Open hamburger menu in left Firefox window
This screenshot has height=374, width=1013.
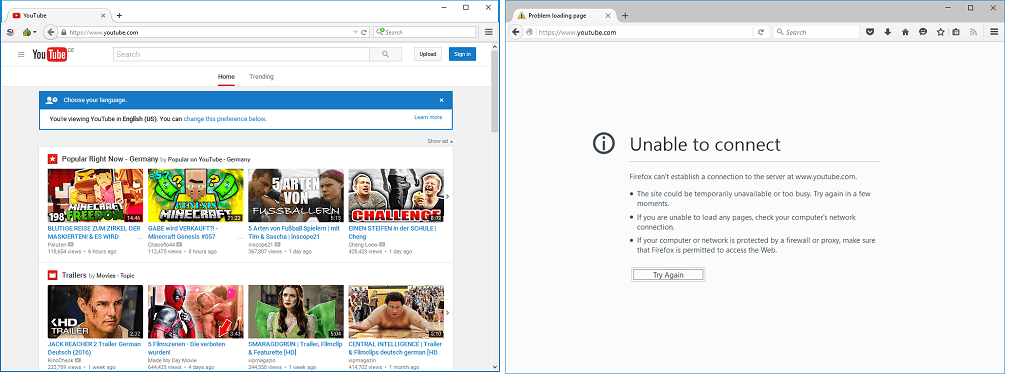[488, 32]
